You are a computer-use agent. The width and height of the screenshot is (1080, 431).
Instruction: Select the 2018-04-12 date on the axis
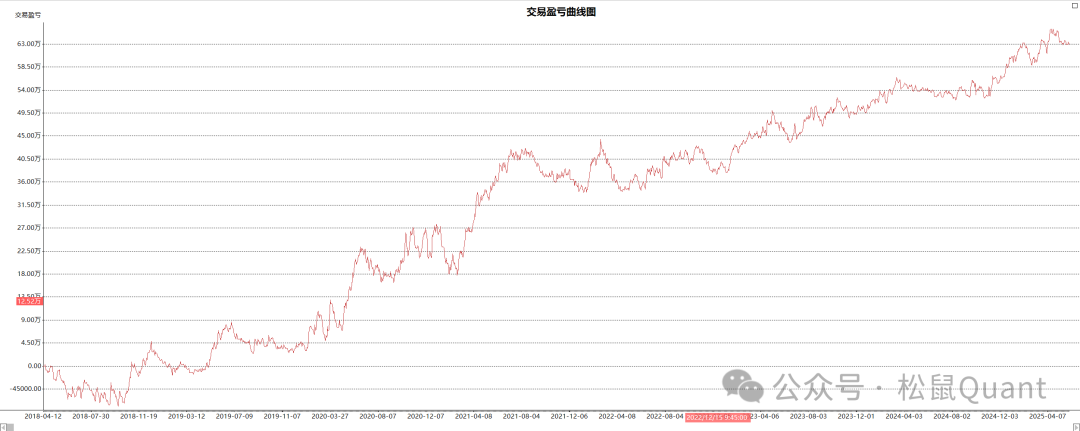43,416
